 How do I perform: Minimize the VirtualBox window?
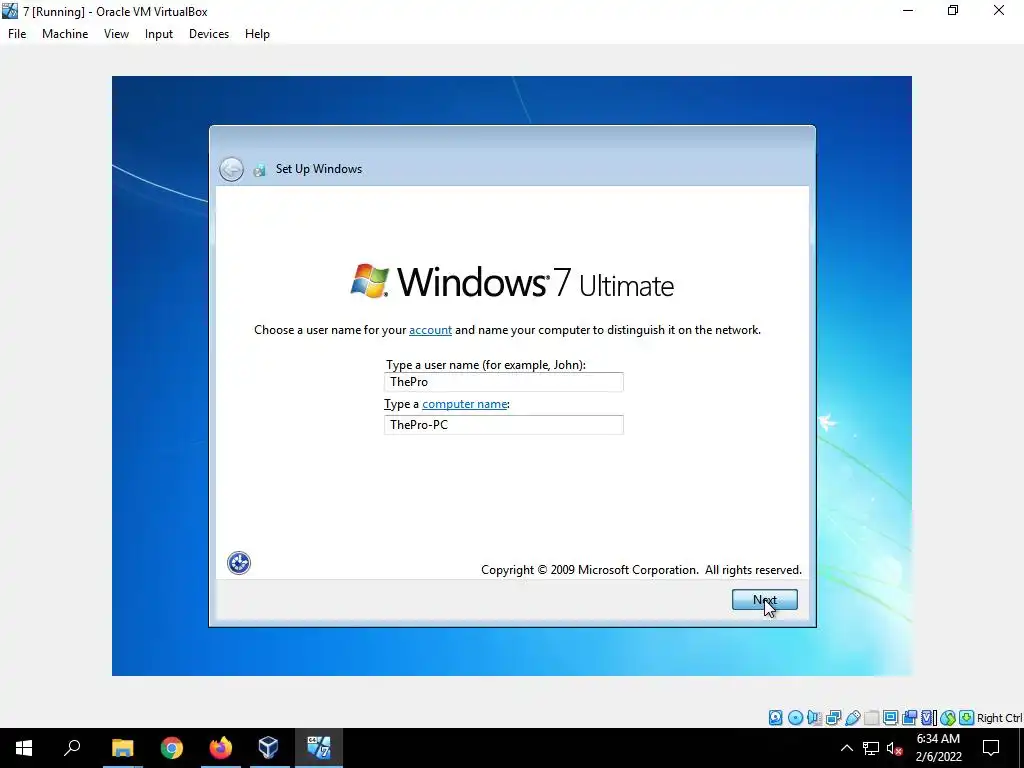coord(908,10)
